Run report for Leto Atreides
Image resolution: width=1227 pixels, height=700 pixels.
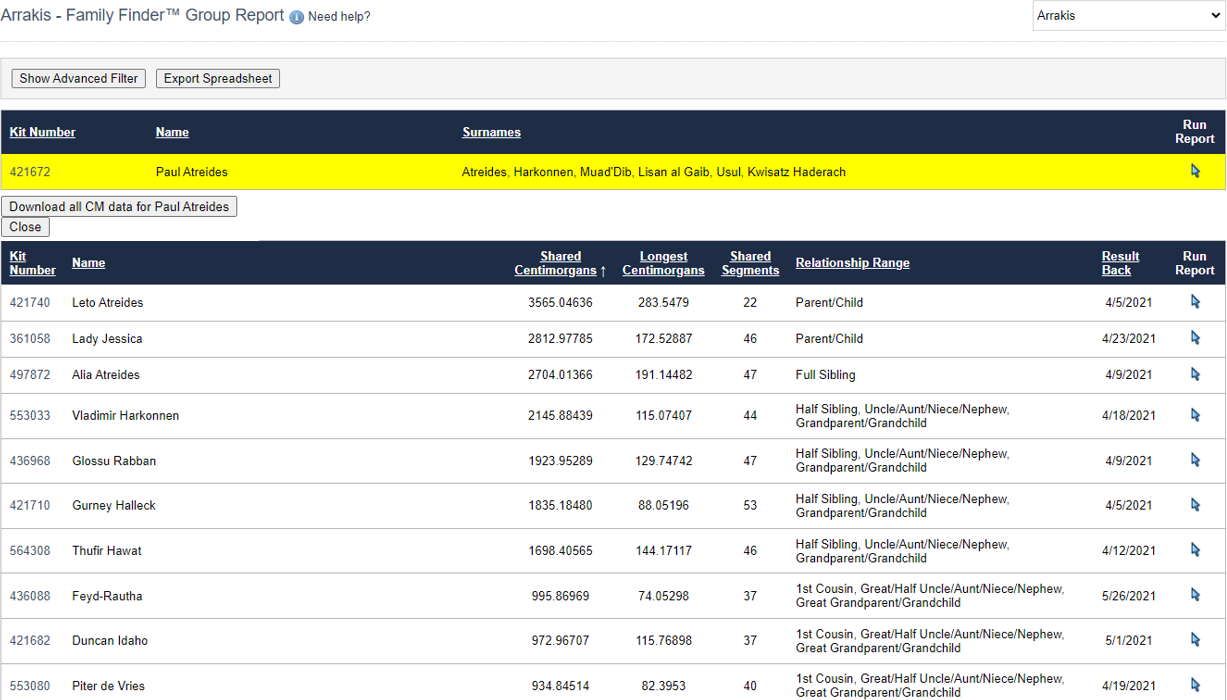(1195, 302)
